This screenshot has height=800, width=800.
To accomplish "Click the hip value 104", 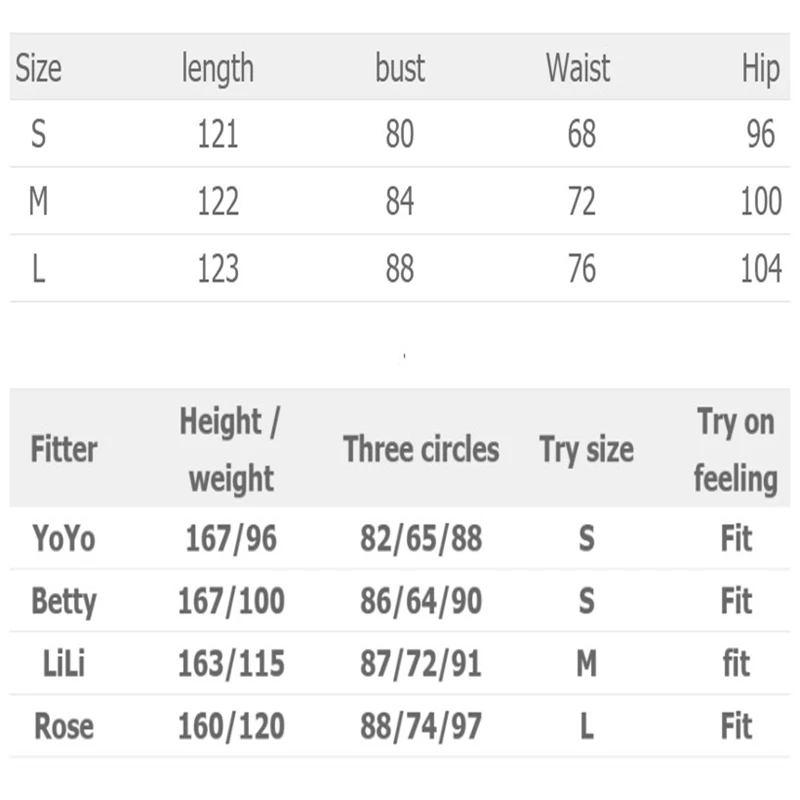I will coord(761,268).
